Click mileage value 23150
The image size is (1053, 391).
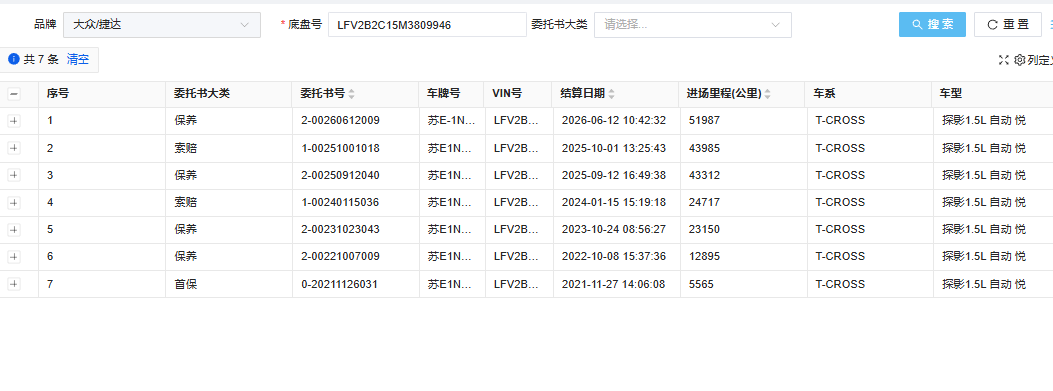click(704, 230)
